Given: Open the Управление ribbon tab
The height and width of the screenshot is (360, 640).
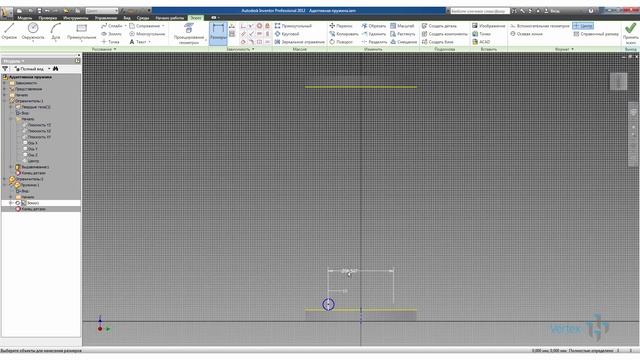Looking at the screenshot, I should [106, 18].
